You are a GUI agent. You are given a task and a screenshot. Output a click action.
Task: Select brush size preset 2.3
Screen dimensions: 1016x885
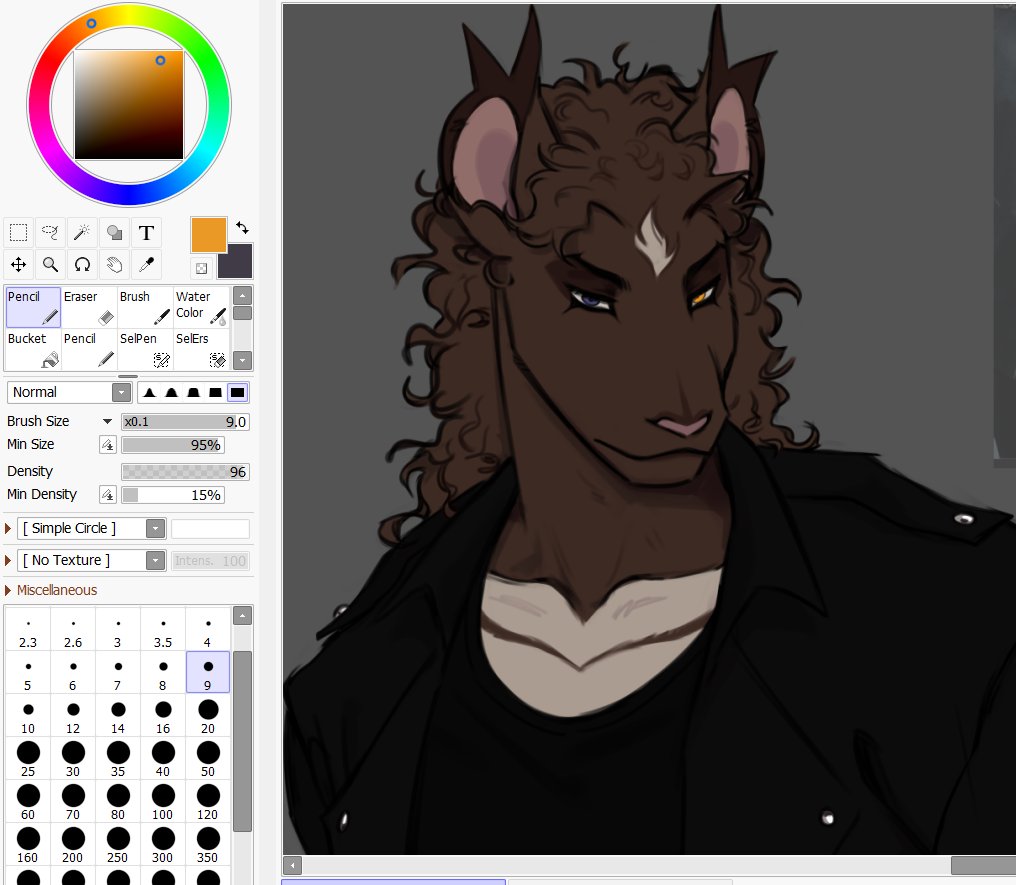pyautogui.click(x=28, y=630)
